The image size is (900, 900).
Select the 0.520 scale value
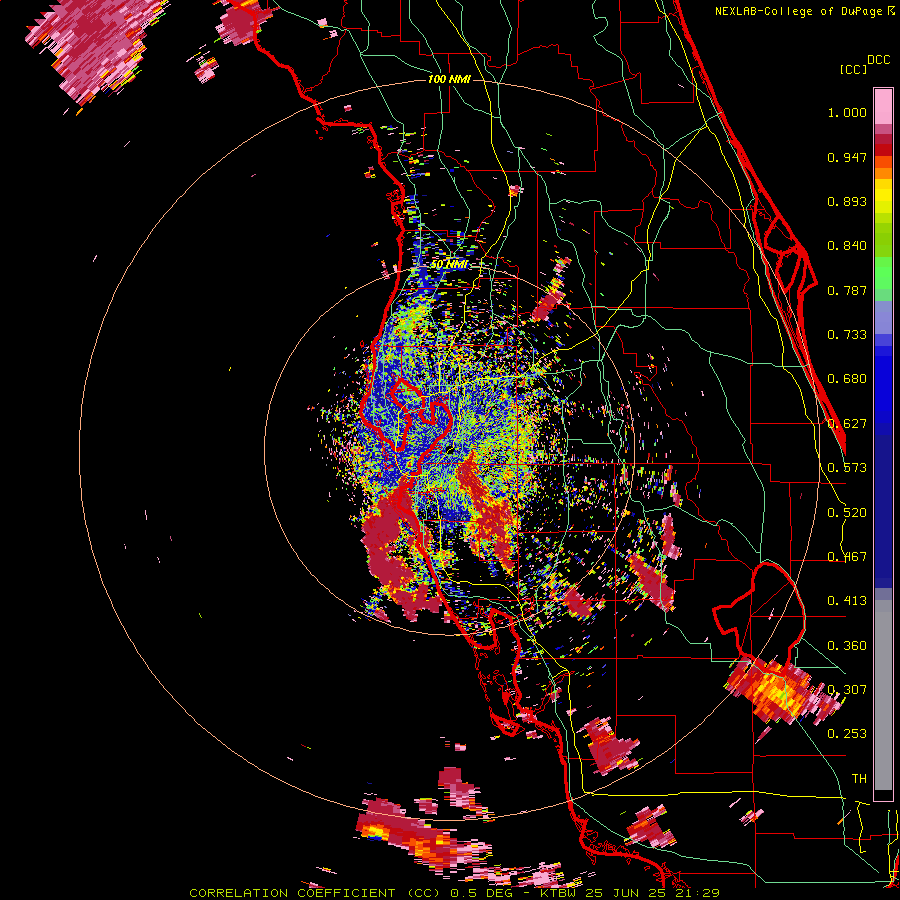coord(847,513)
